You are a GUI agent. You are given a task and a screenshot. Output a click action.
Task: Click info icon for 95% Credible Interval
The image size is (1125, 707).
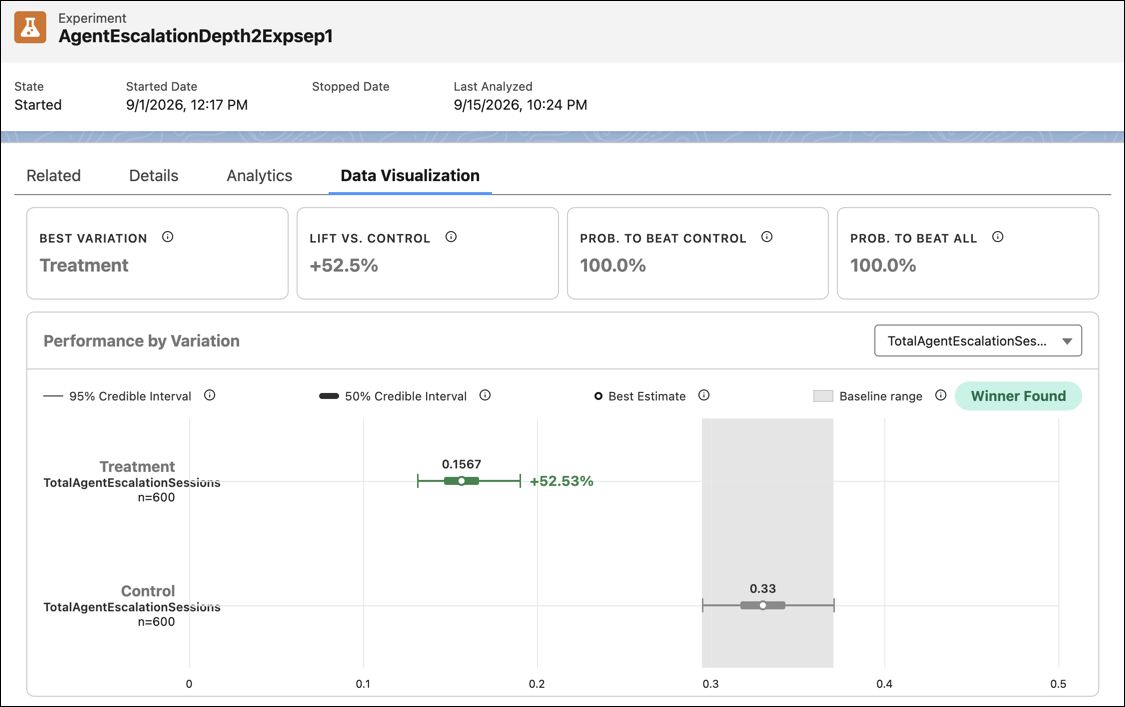click(210, 395)
